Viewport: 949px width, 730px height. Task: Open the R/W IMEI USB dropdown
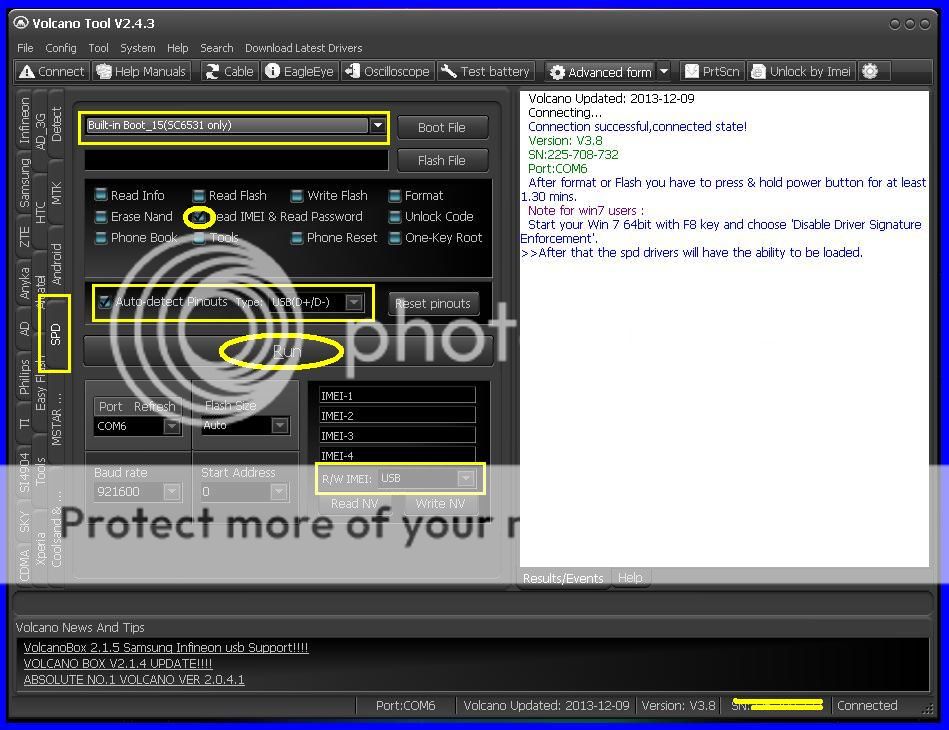click(x=465, y=479)
